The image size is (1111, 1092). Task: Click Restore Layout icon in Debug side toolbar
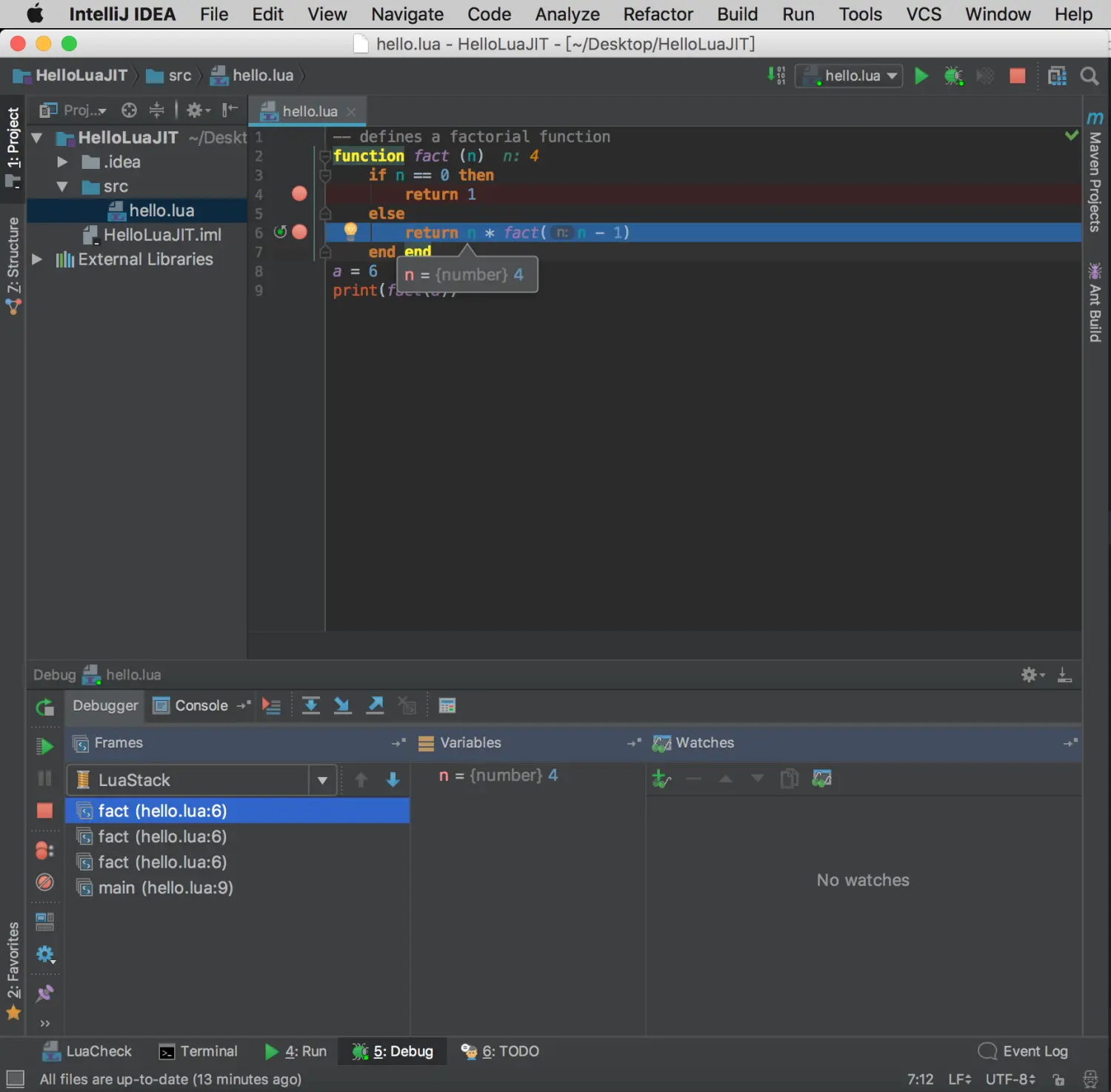(x=44, y=922)
